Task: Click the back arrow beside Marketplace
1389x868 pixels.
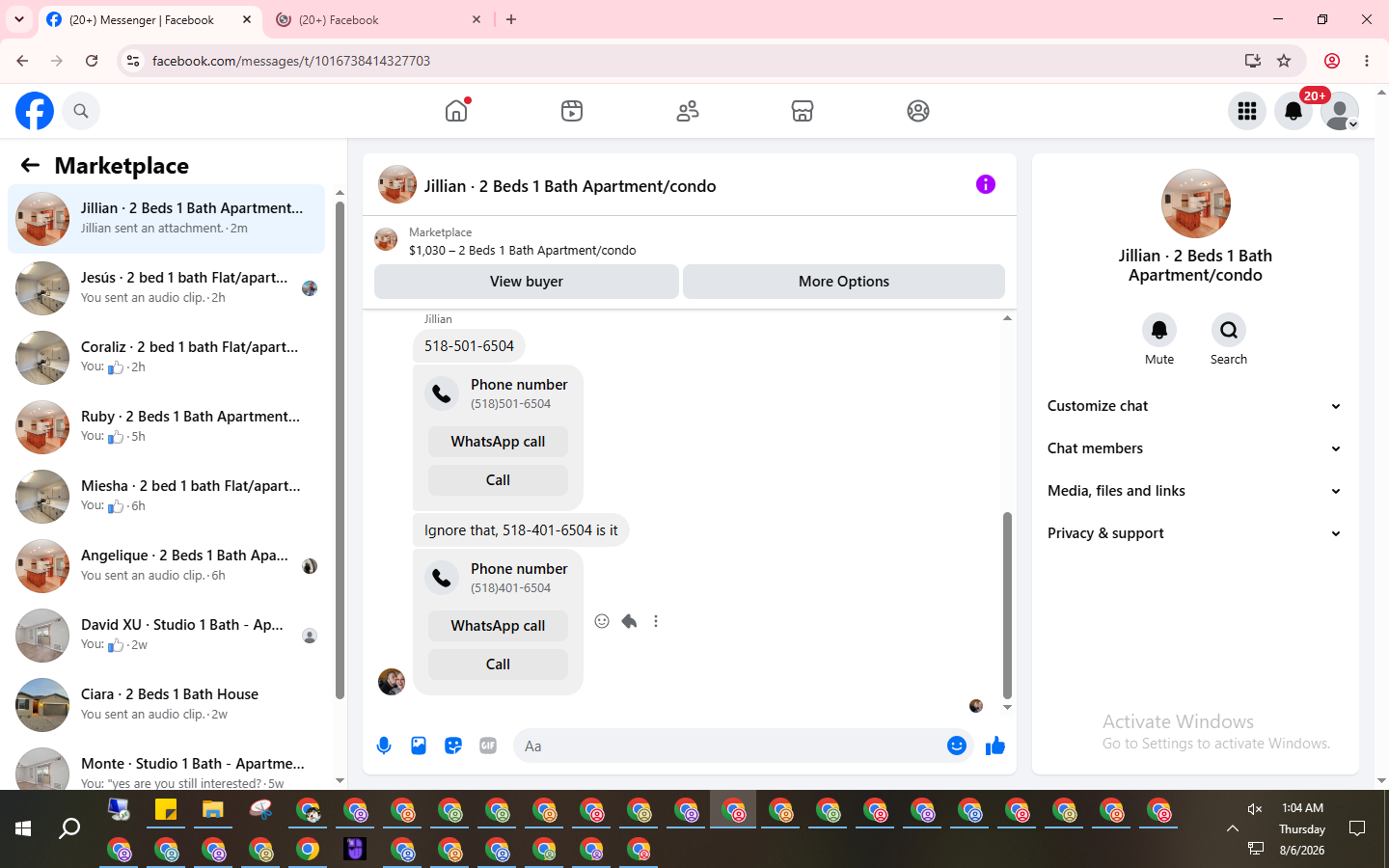Action: tap(30, 165)
